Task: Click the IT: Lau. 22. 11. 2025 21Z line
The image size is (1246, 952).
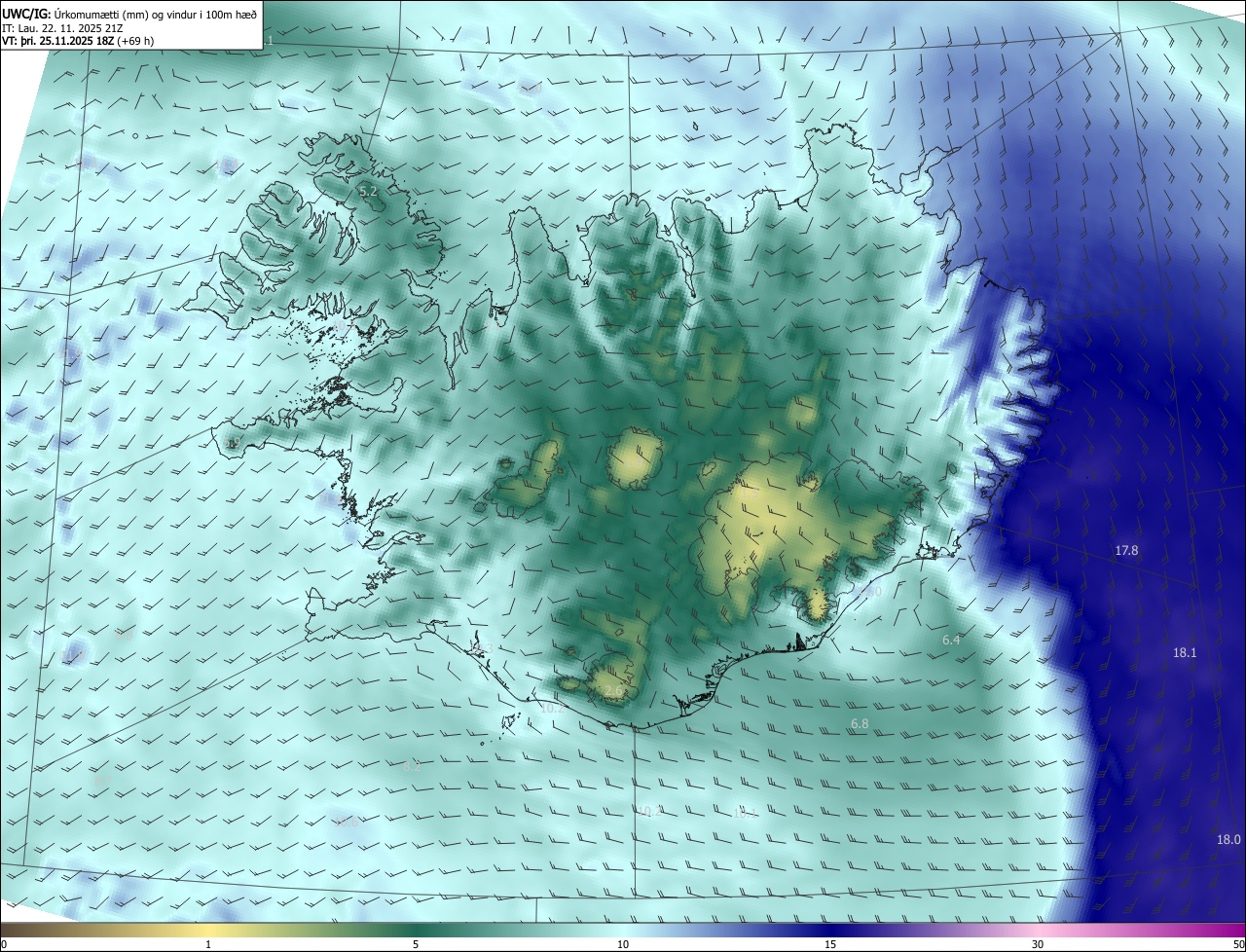Action: click(64, 27)
